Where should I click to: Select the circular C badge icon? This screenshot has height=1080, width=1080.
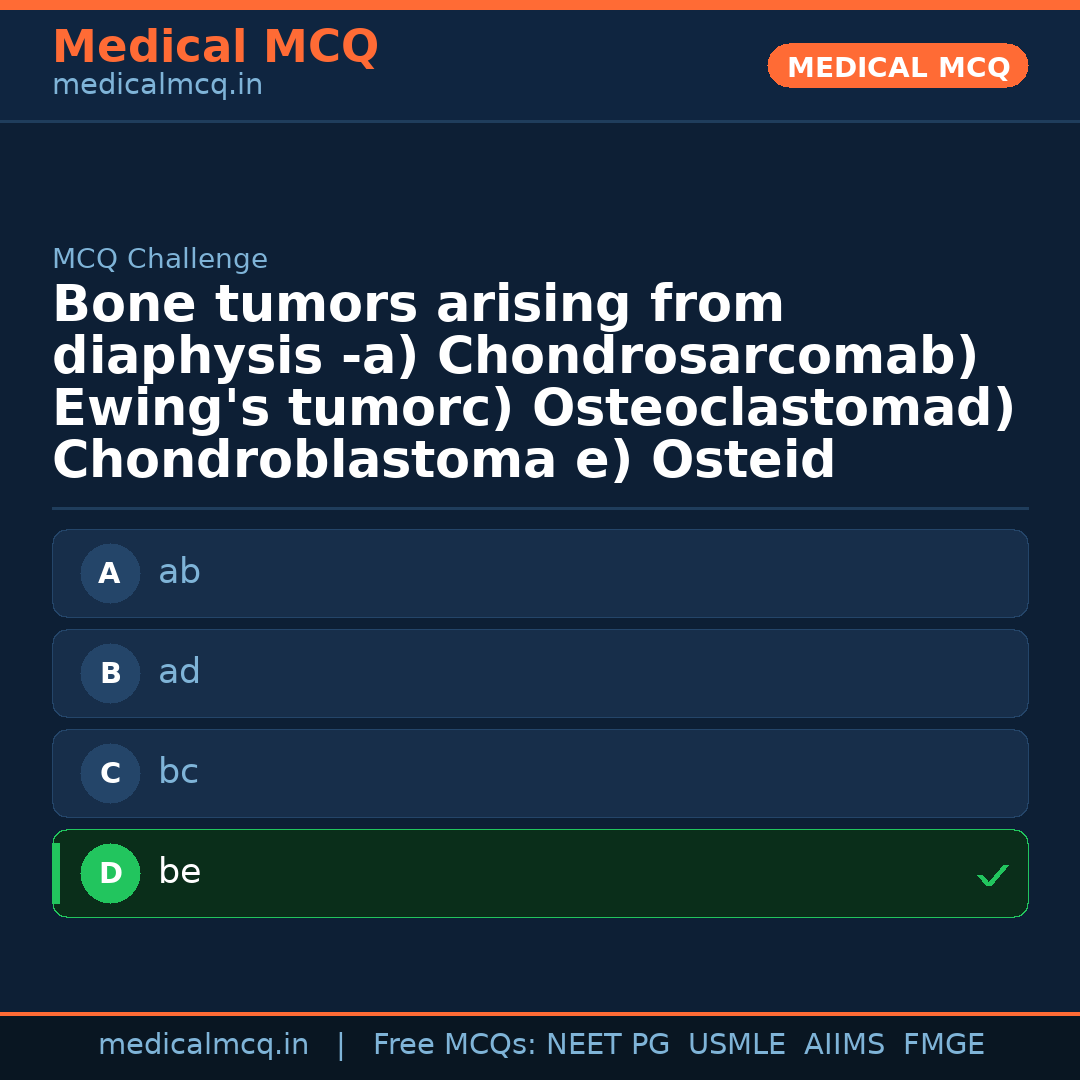coord(110,773)
